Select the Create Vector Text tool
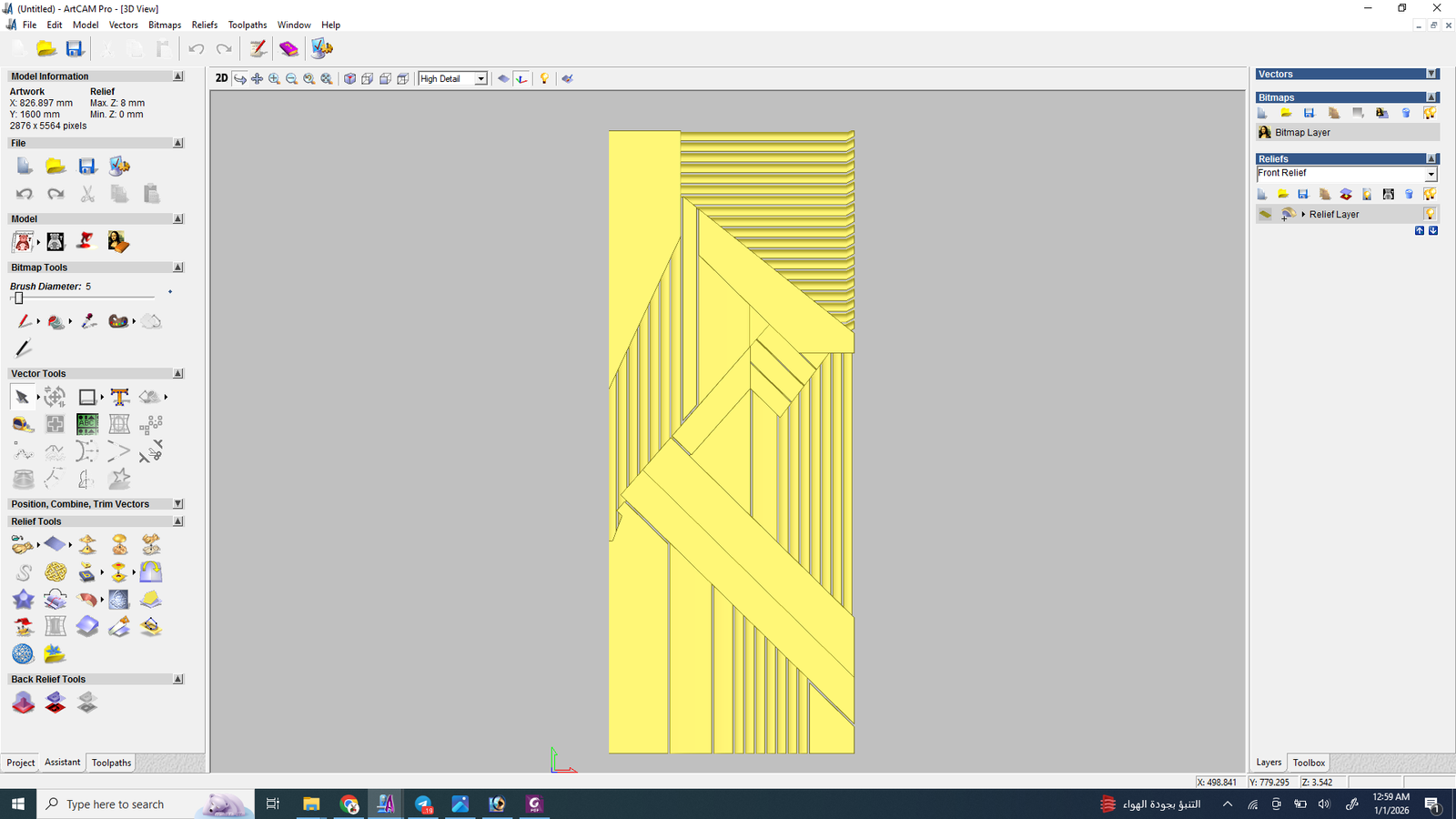Screen dimensions: 1456x819 coord(119,397)
